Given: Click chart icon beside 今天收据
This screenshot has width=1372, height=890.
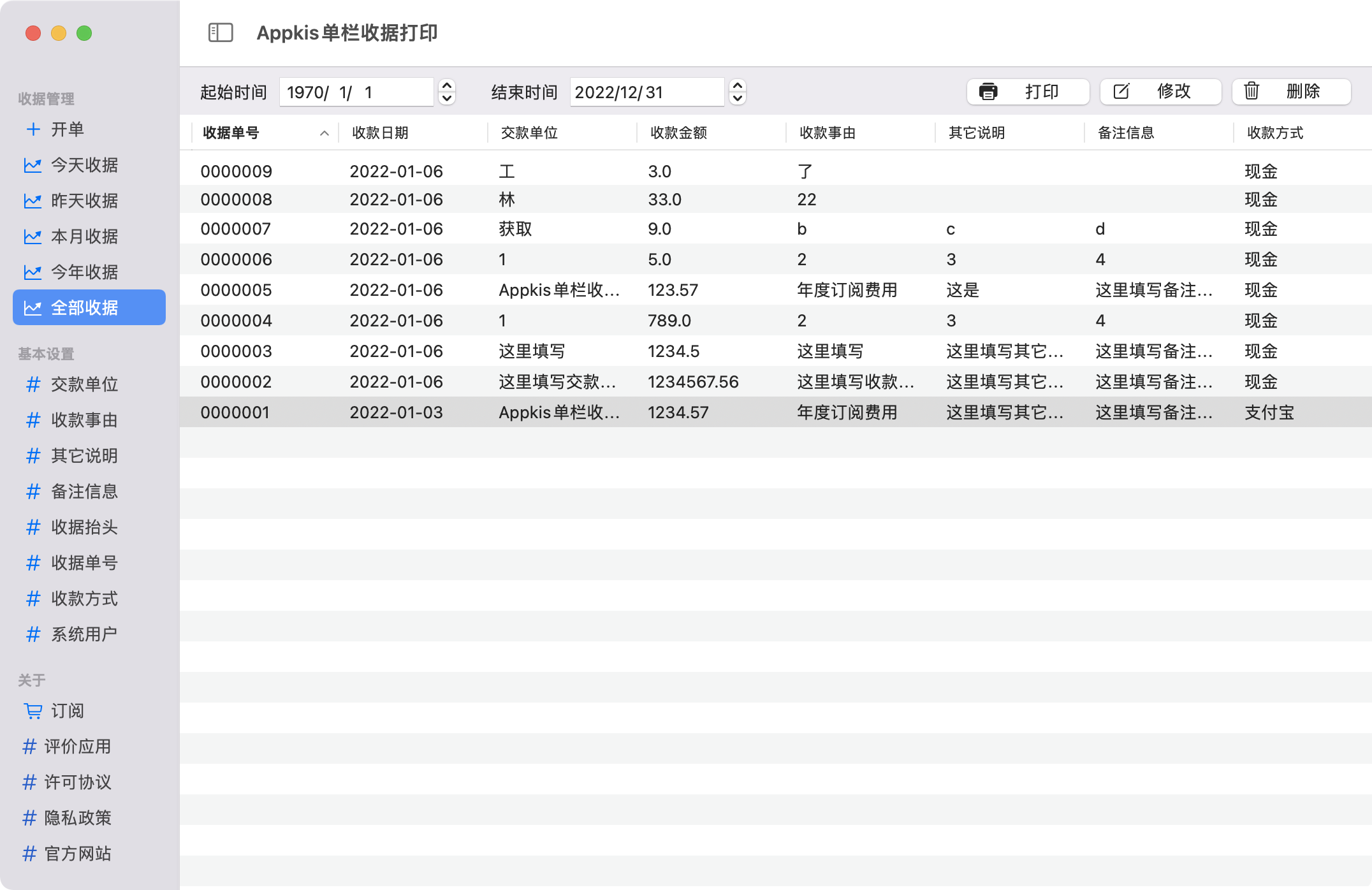Looking at the screenshot, I should [33, 165].
